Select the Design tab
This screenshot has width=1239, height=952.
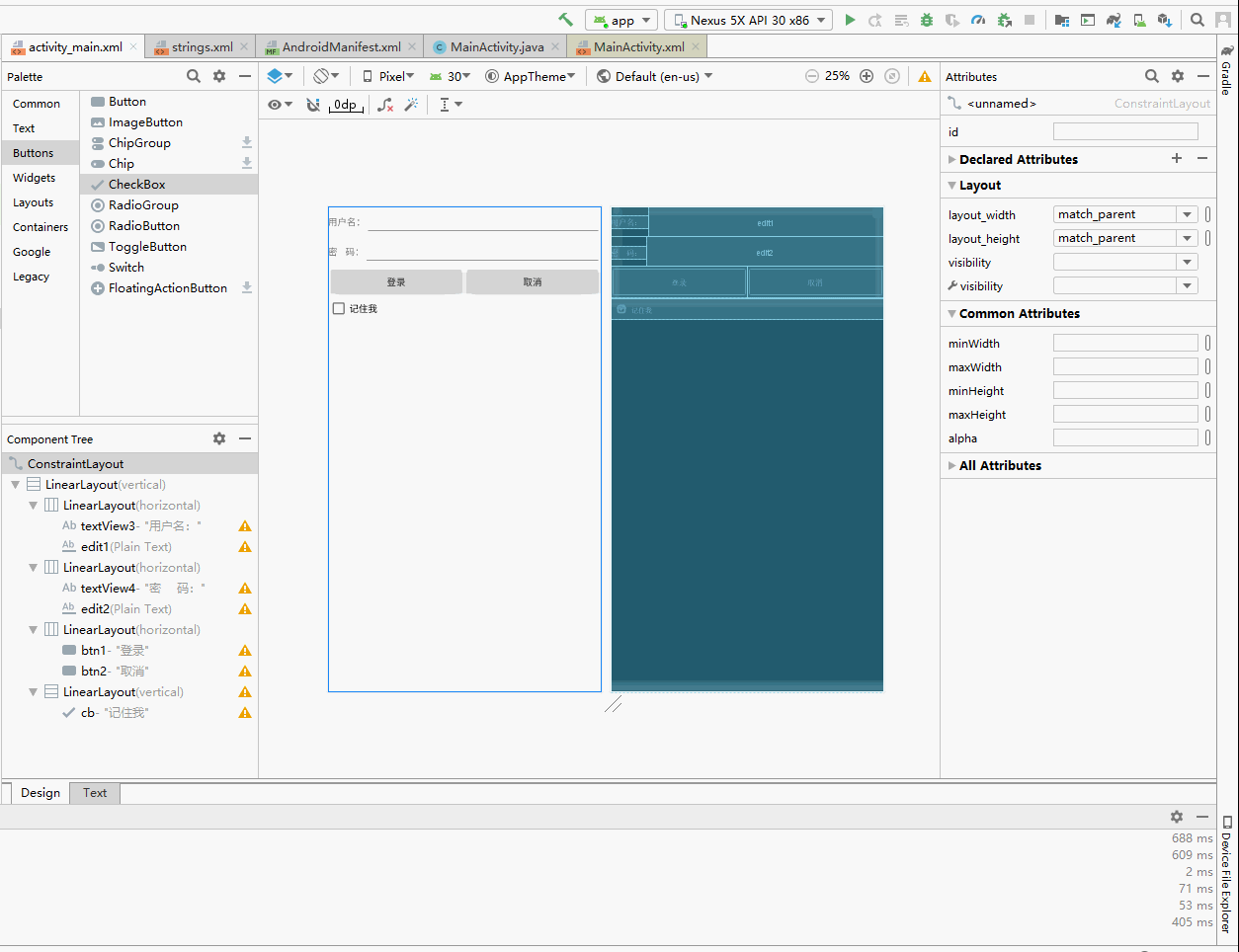[41, 793]
